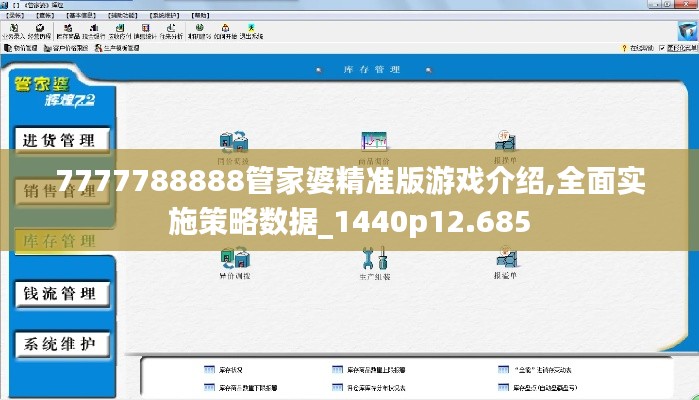Click the left arrow beside the 库存管理 heading
The image size is (699, 400).
(x=319, y=70)
